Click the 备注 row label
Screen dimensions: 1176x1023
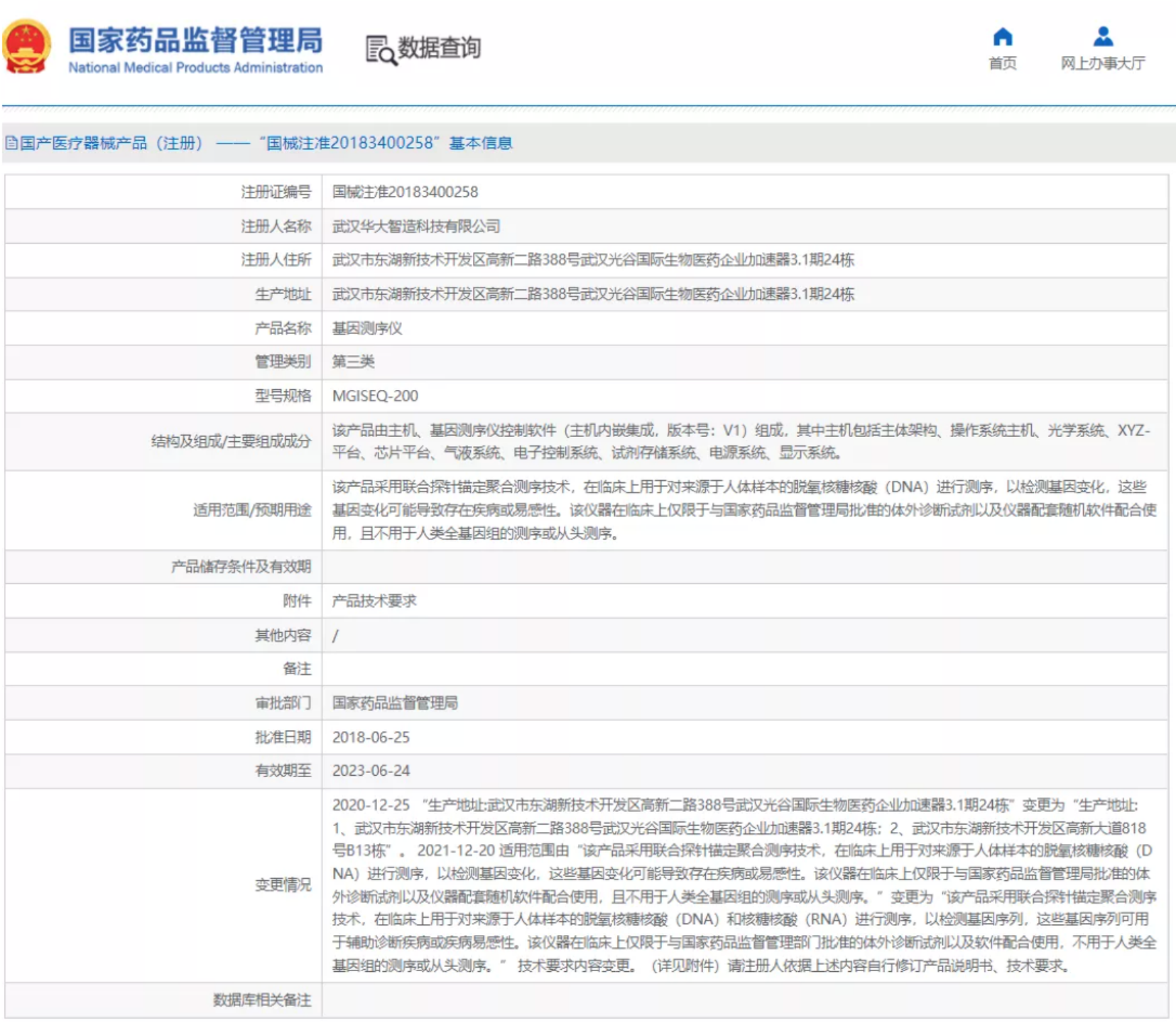point(297,669)
